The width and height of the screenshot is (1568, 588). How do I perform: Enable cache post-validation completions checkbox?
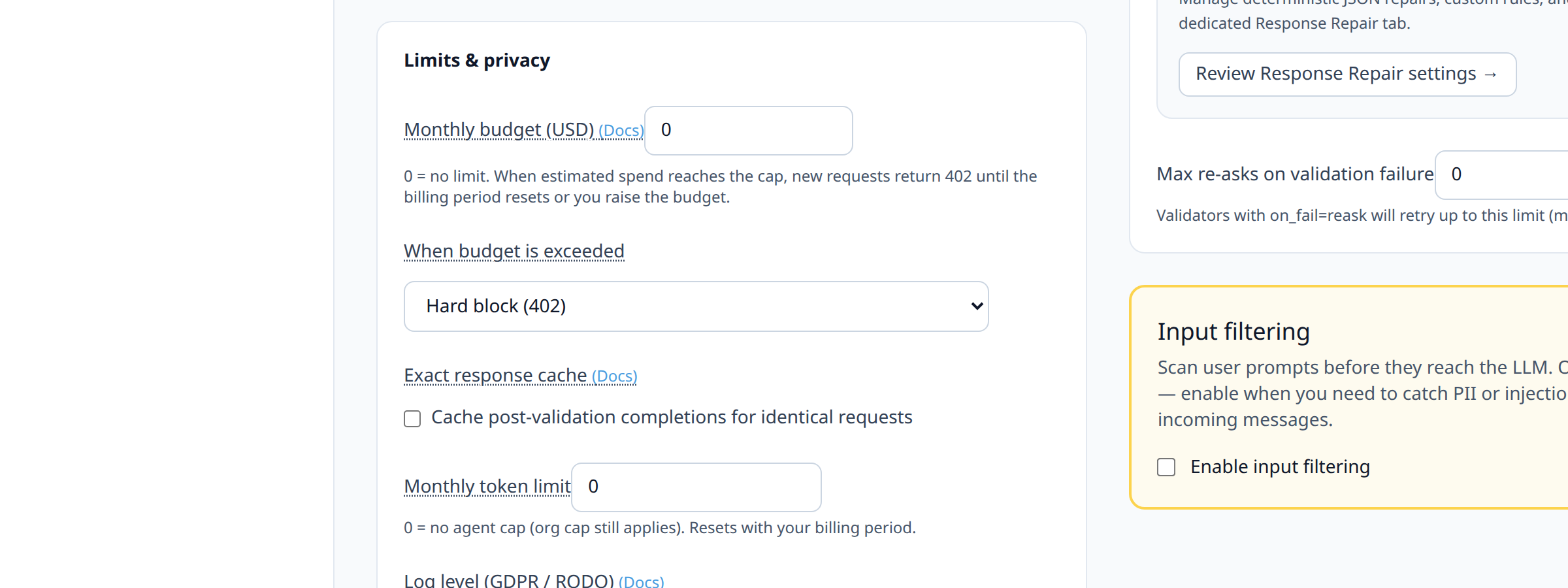tap(412, 418)
